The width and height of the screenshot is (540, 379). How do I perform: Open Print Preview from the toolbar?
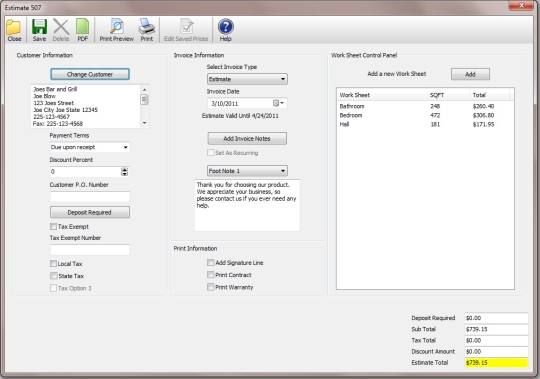click(117, 27)
